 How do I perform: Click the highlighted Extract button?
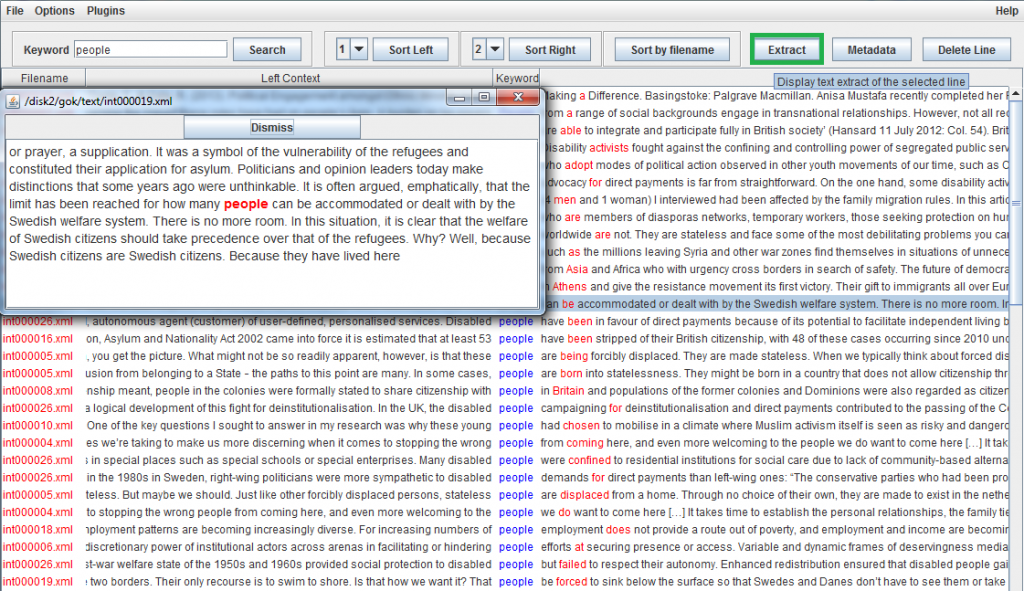click(x=784, y=49)
